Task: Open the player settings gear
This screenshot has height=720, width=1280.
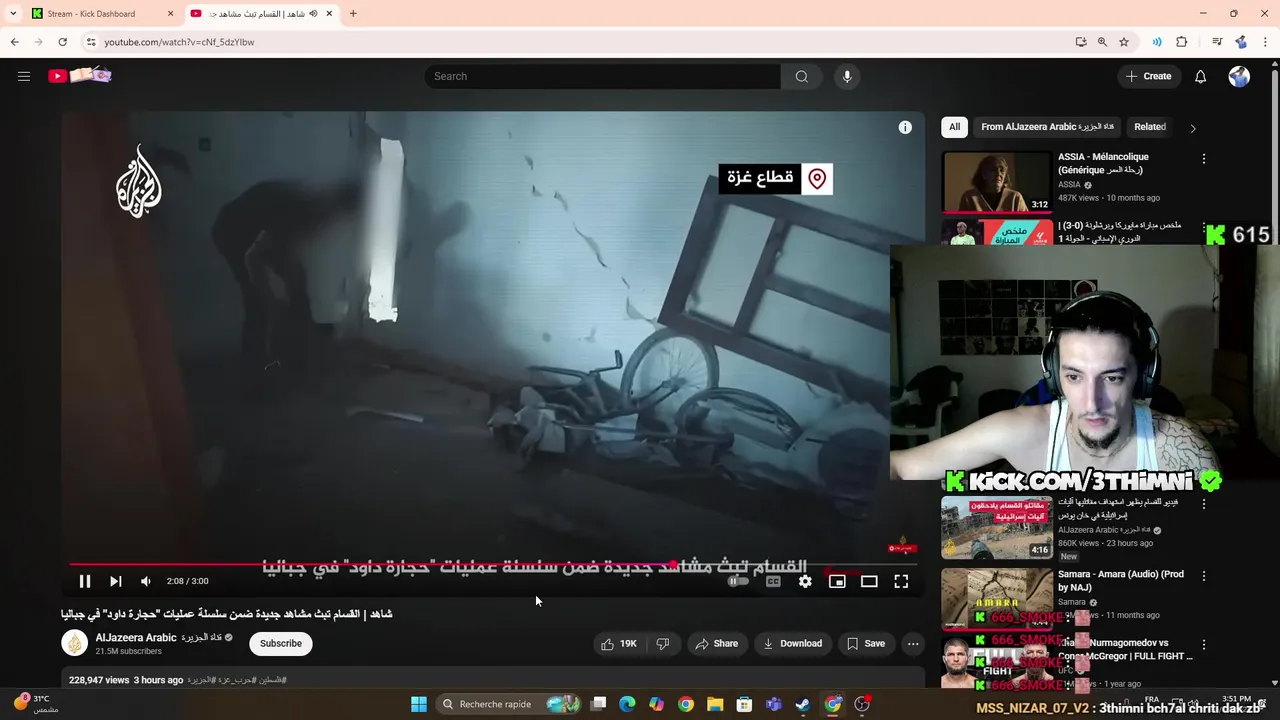Action: (x=805, y=581)
